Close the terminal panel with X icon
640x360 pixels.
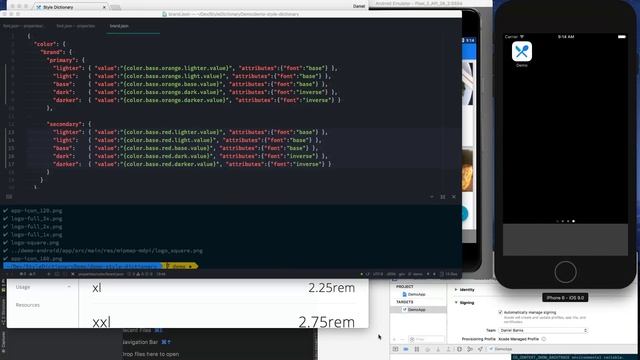point(454,197)
